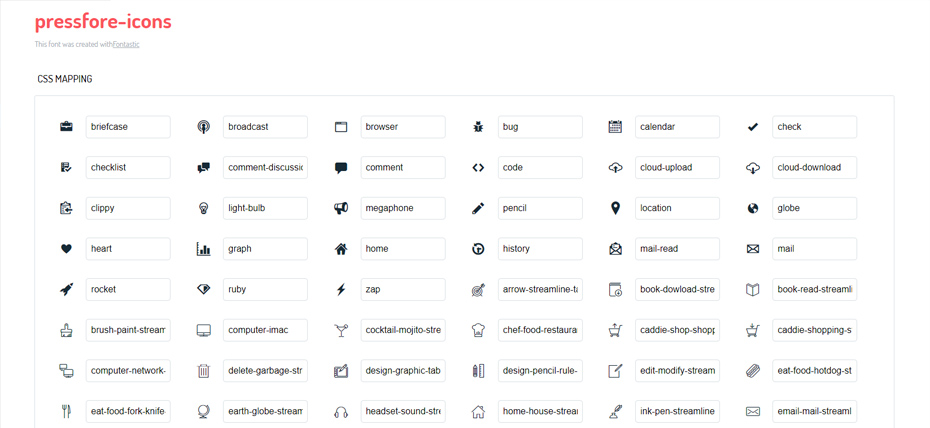
Task: Click the bug icon
Action: [478, 126]
